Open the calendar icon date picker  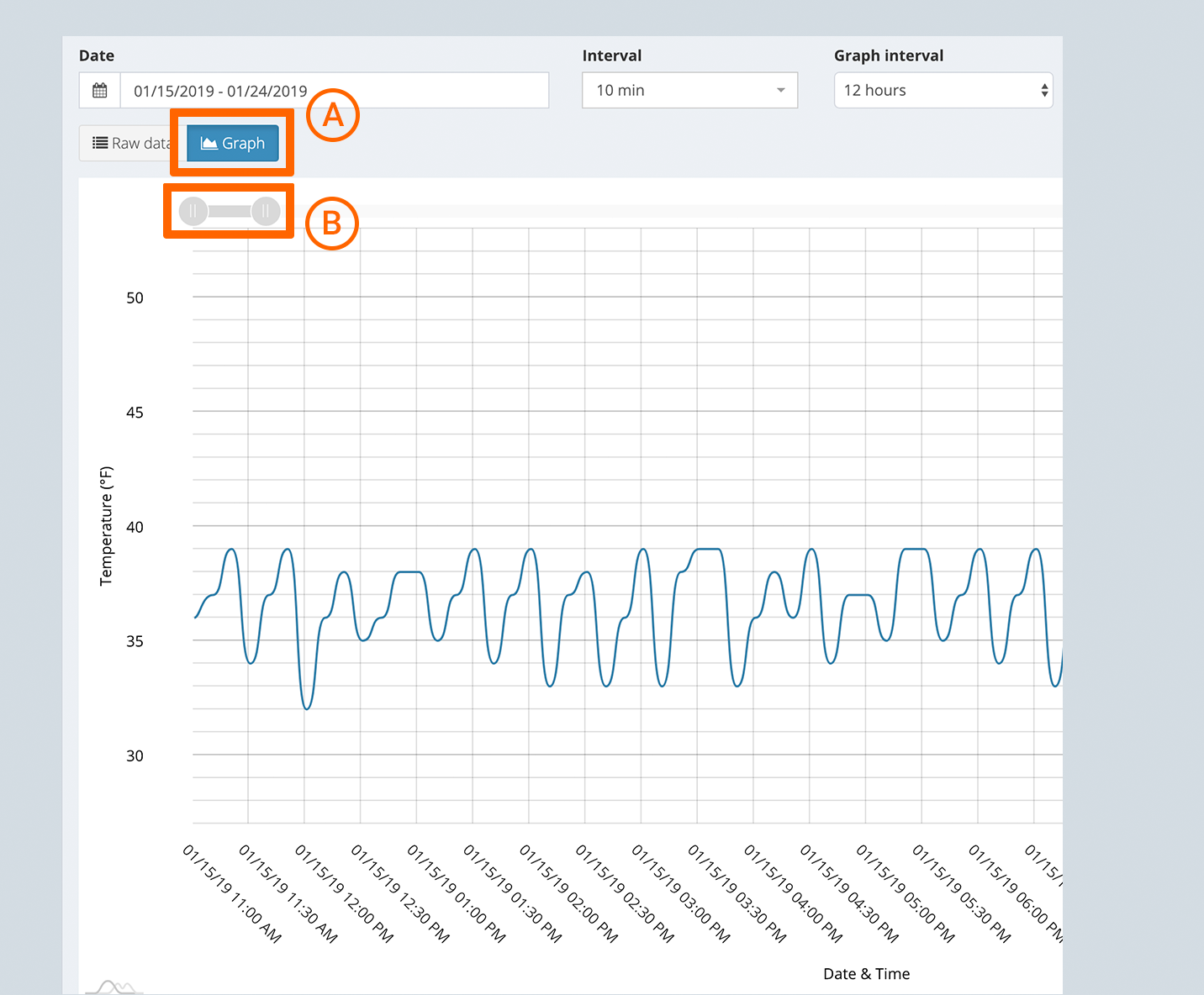100,90
